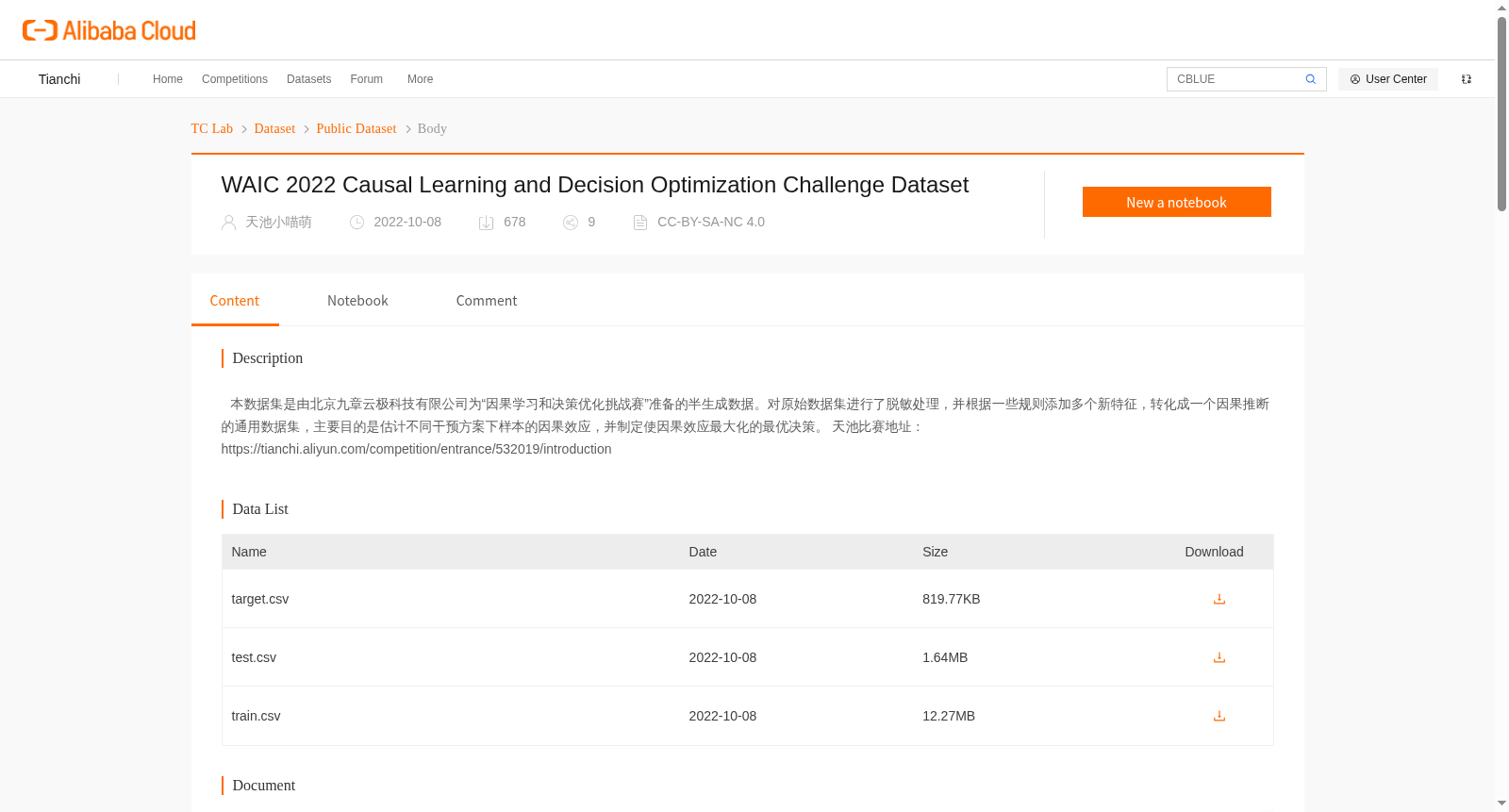Click the license document icon
Viewport: 1509px width, 812px height.
point(640,223)
